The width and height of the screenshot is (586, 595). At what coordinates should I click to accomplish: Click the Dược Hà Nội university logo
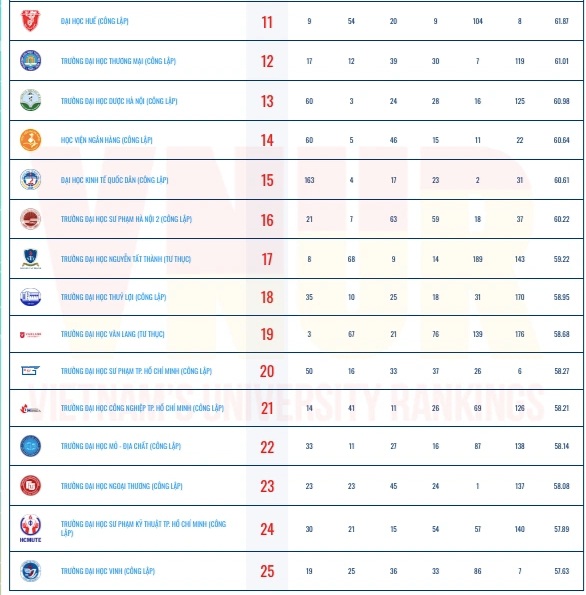click(30, 100)
